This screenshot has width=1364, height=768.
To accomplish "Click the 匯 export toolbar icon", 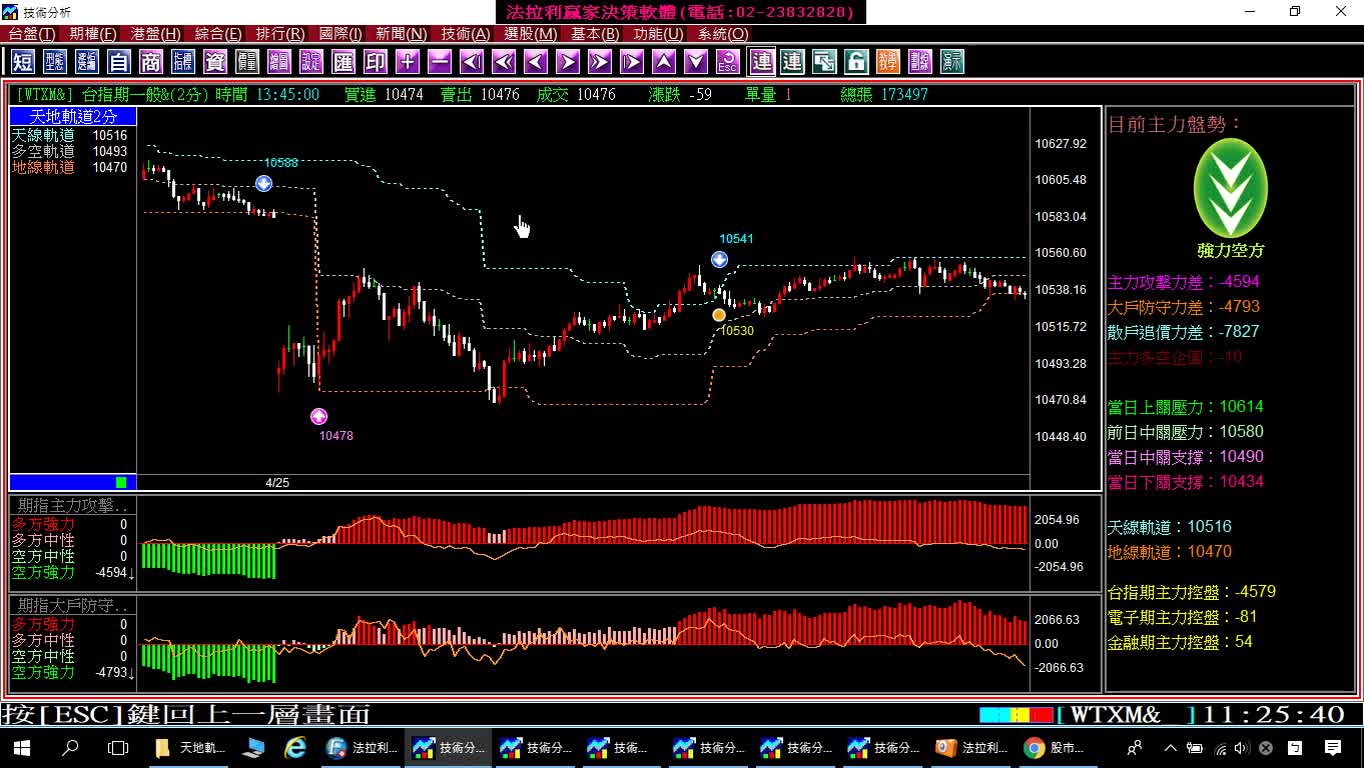I will click(343, 62).
